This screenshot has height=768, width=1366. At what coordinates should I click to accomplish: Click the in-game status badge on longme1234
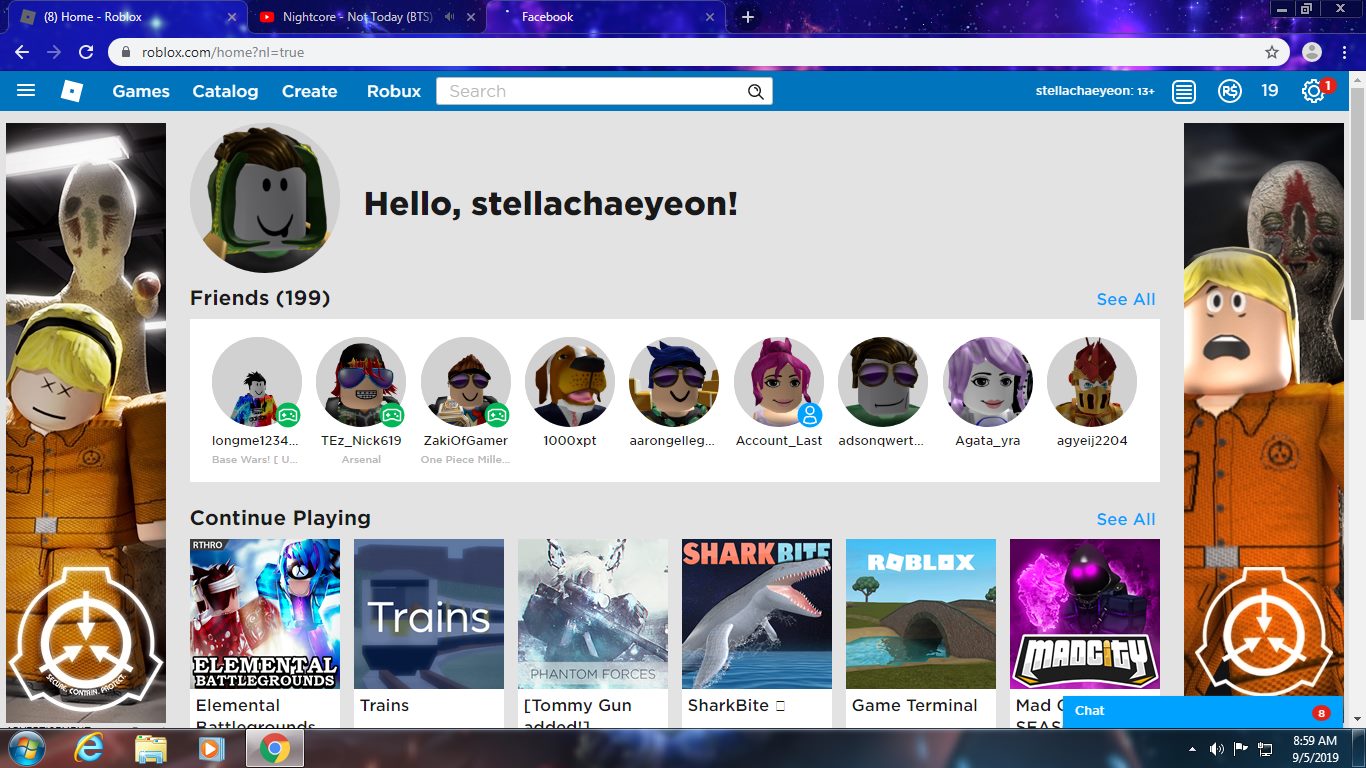tap(288, 414)
